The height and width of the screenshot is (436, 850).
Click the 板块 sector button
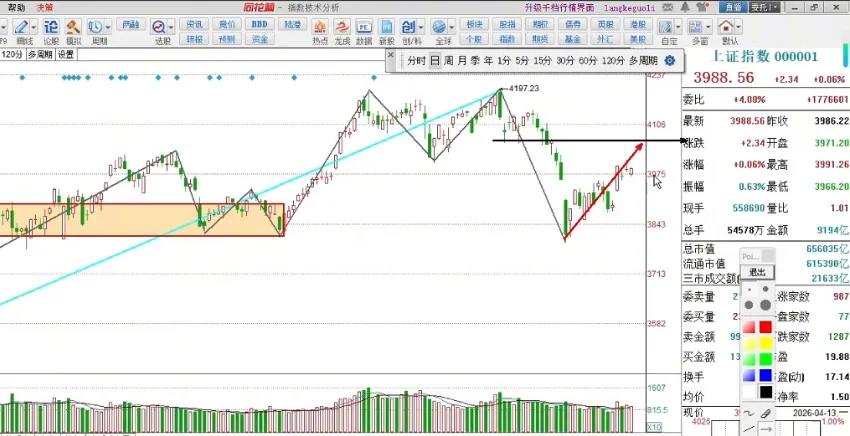pos(474,24)
